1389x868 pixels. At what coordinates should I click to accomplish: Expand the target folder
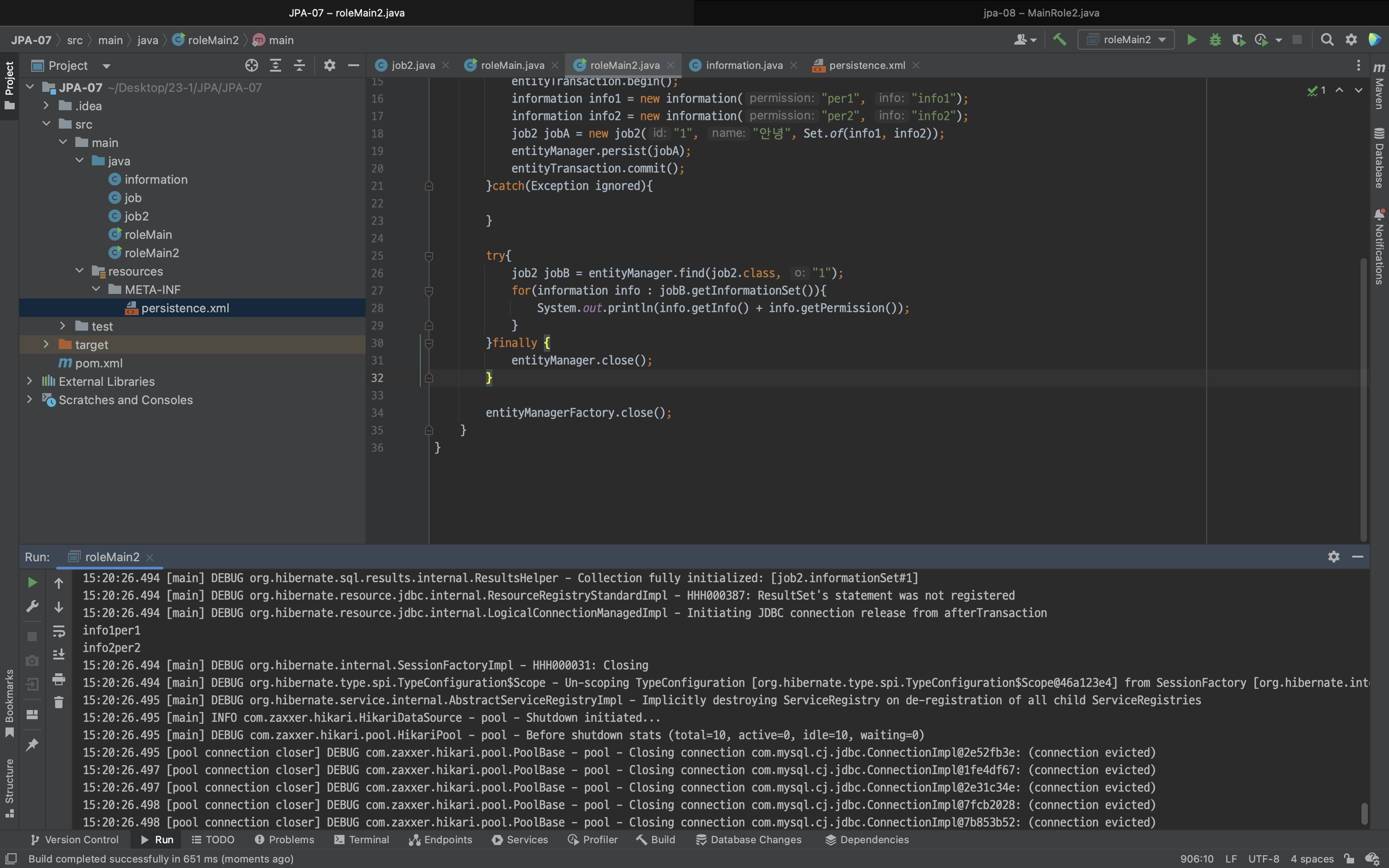pos(46,344)
